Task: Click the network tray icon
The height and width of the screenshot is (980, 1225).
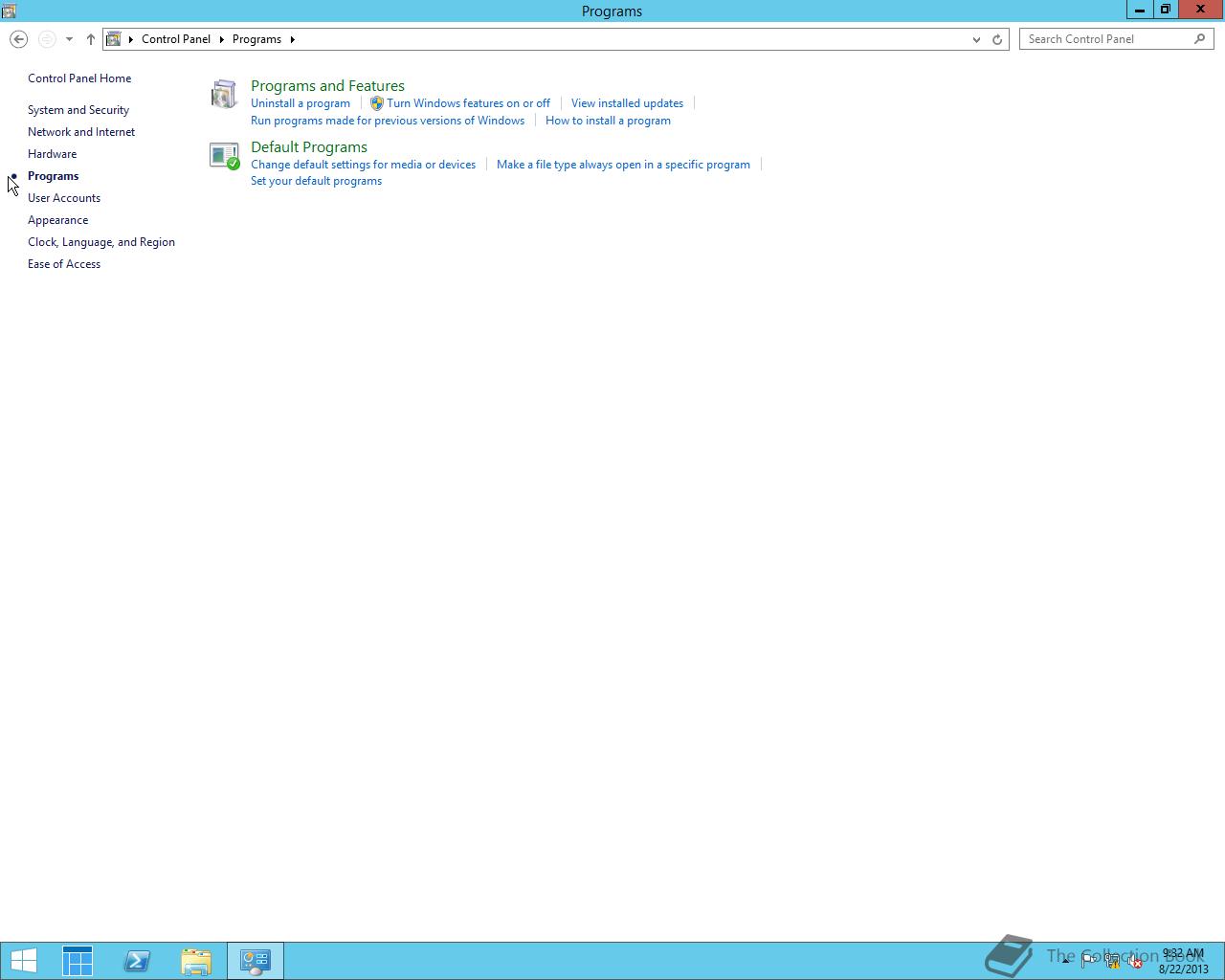Action: pyautogui.click(x=1112, y=961)
